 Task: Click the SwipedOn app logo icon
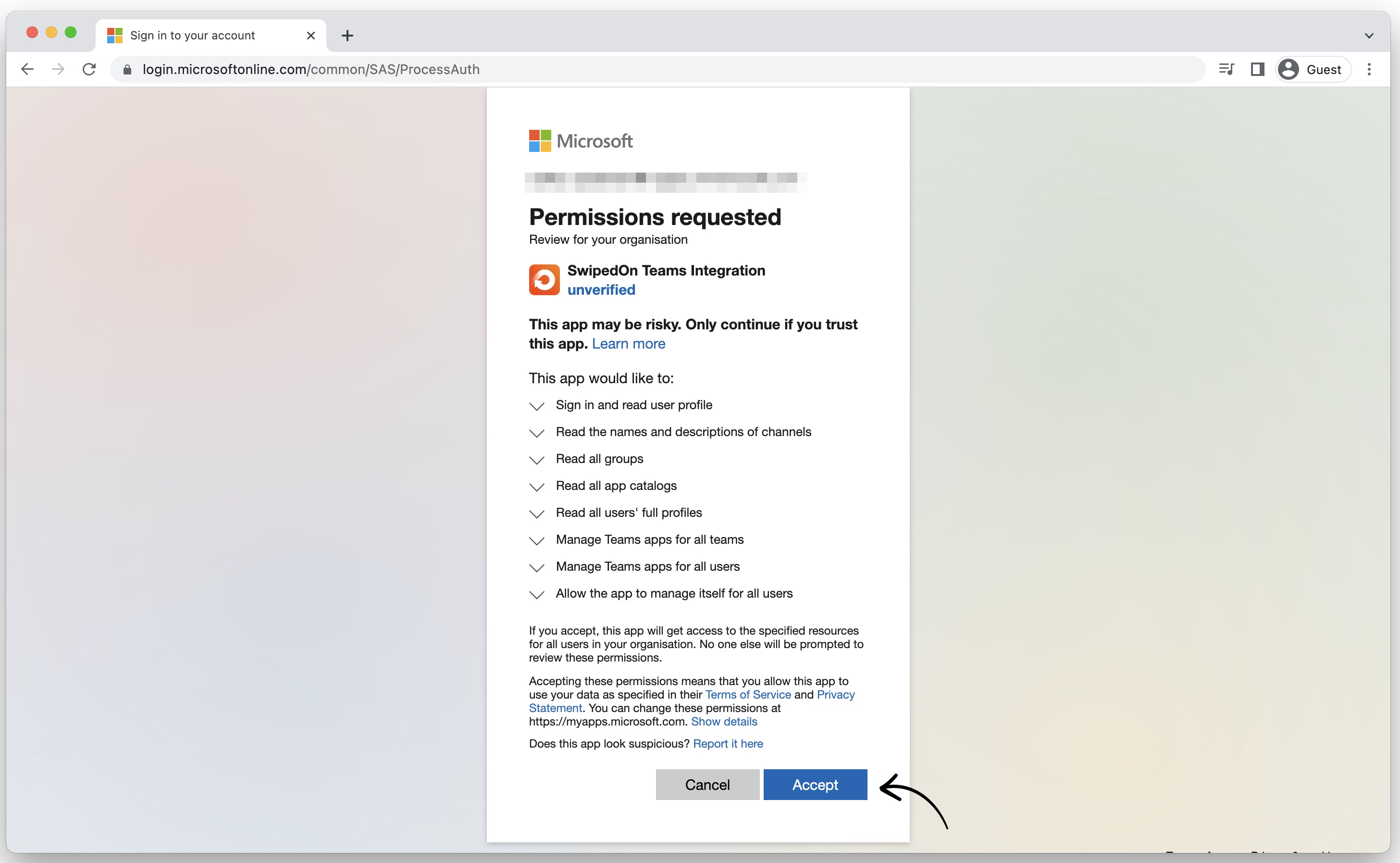click(x=544, y=280)
